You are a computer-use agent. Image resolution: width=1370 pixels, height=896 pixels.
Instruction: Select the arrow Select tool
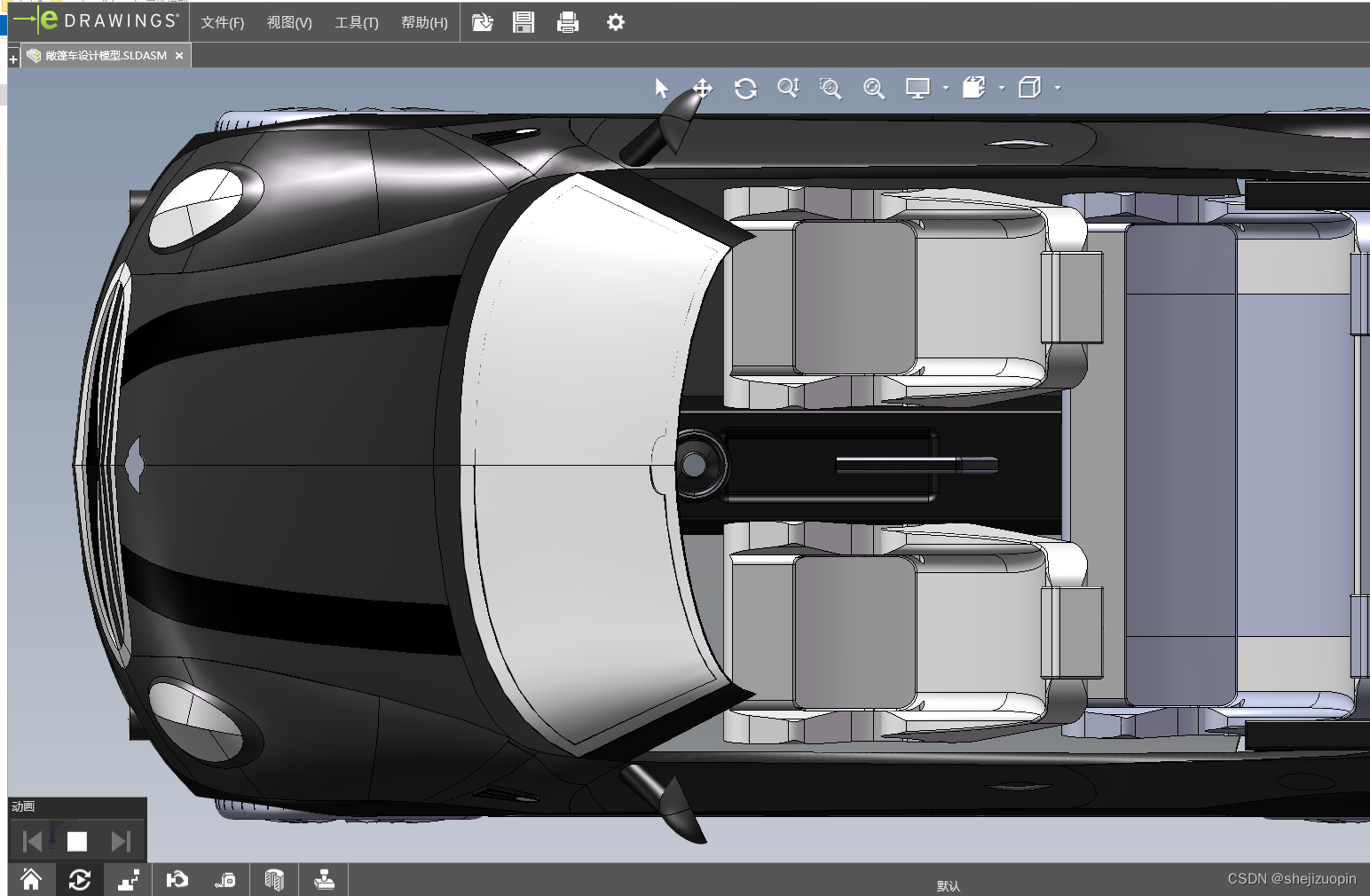[x=661, y=88]
